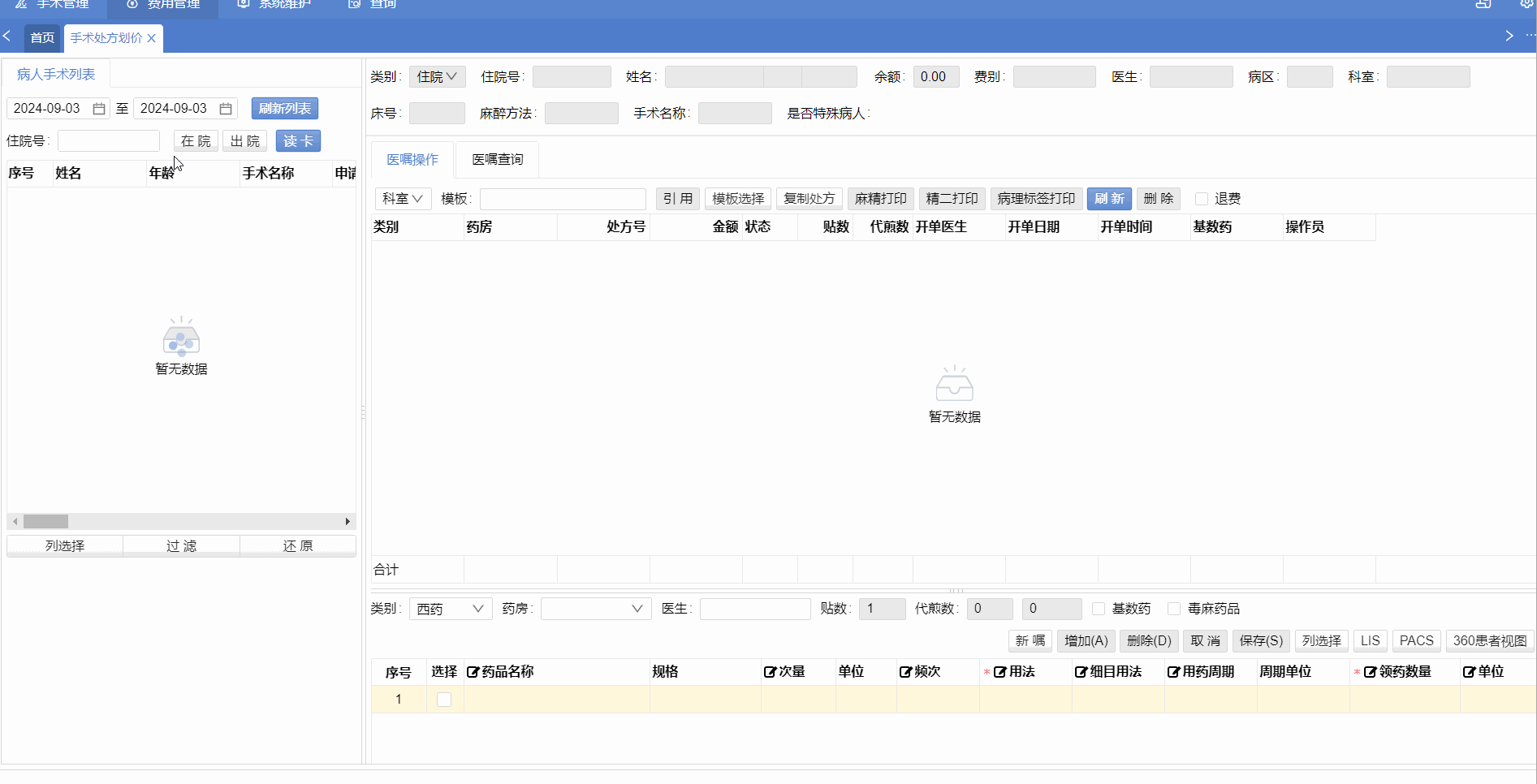
Task: Click the patient list scrollbar right arrow
Action: coord(348,521)
